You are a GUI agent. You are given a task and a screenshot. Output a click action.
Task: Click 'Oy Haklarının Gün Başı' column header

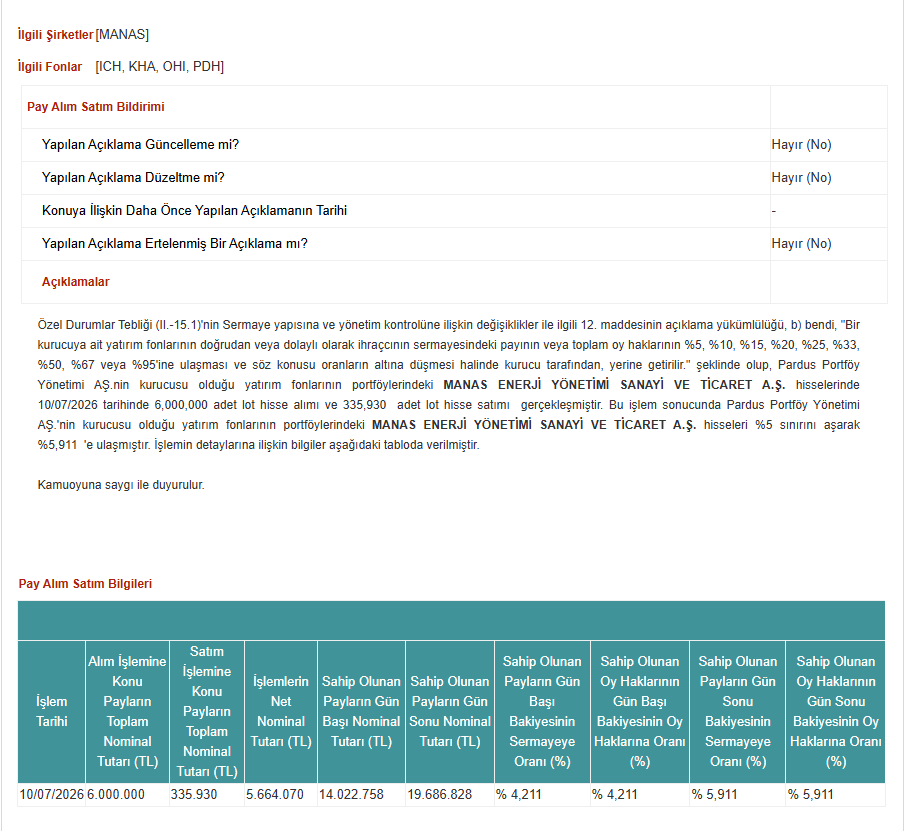click(640, 712)
